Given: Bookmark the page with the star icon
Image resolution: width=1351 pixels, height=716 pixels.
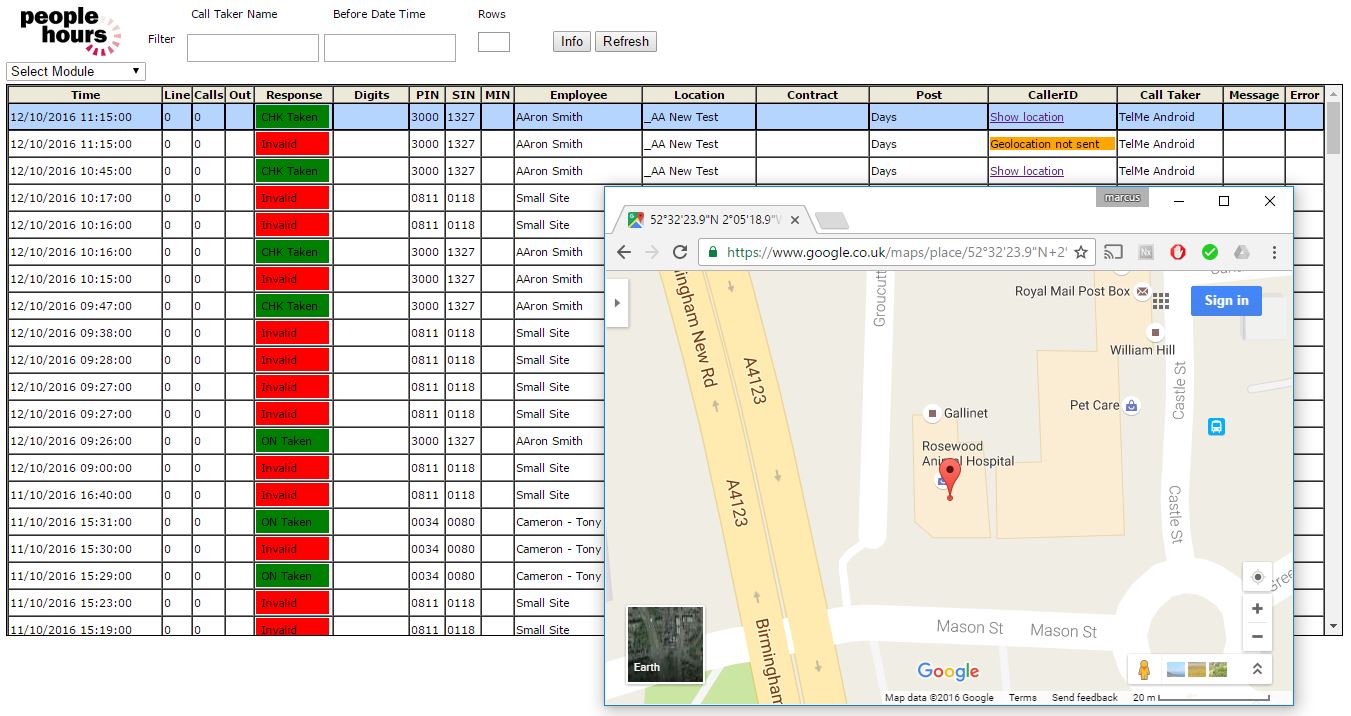Looking at the screenshot, I should click(1081, 253).
